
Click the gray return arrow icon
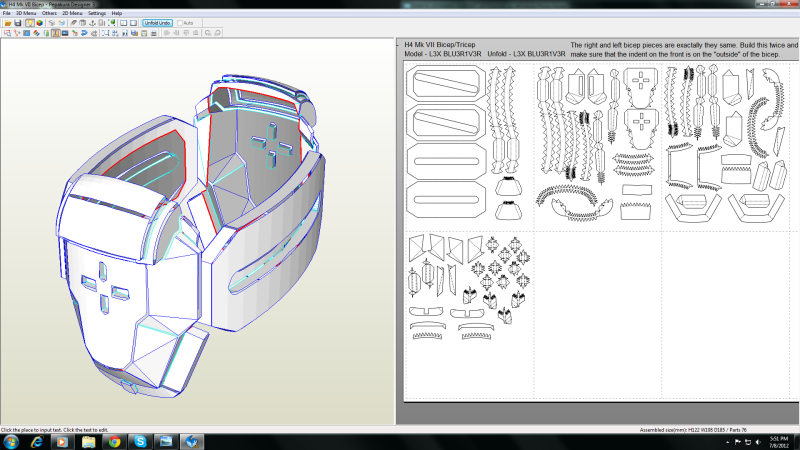(94, 33)
